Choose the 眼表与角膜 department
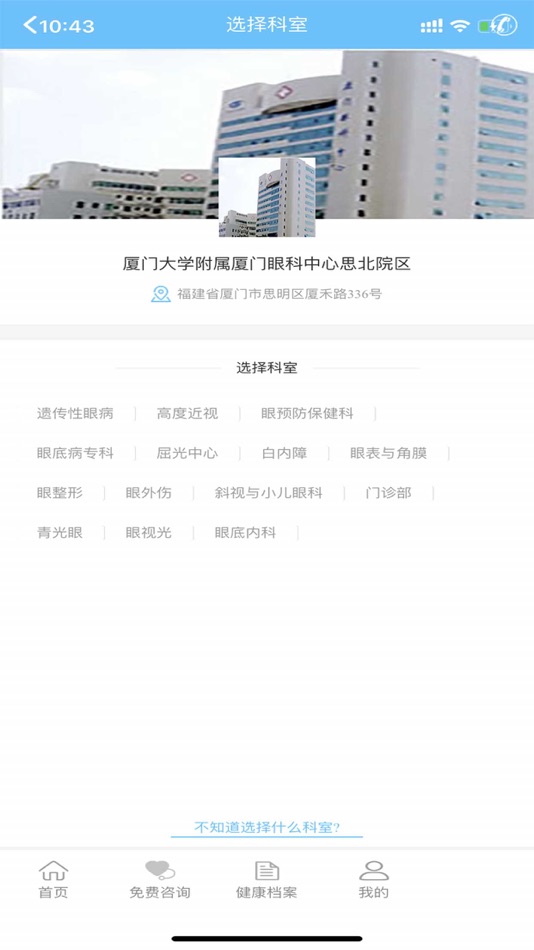The image size is (534, 950). (x=389, y=453)
